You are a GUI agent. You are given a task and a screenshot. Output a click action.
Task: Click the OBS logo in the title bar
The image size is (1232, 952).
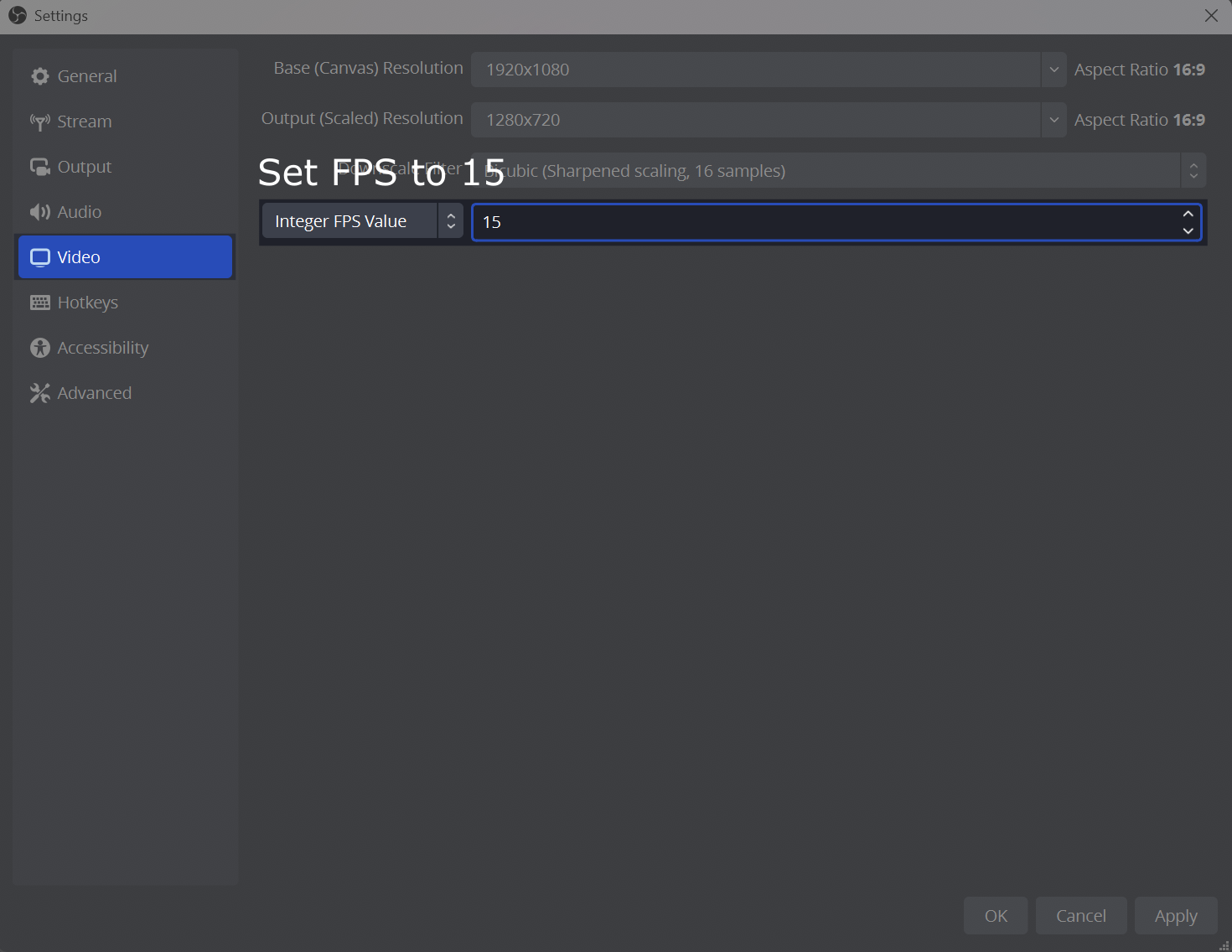17,15
